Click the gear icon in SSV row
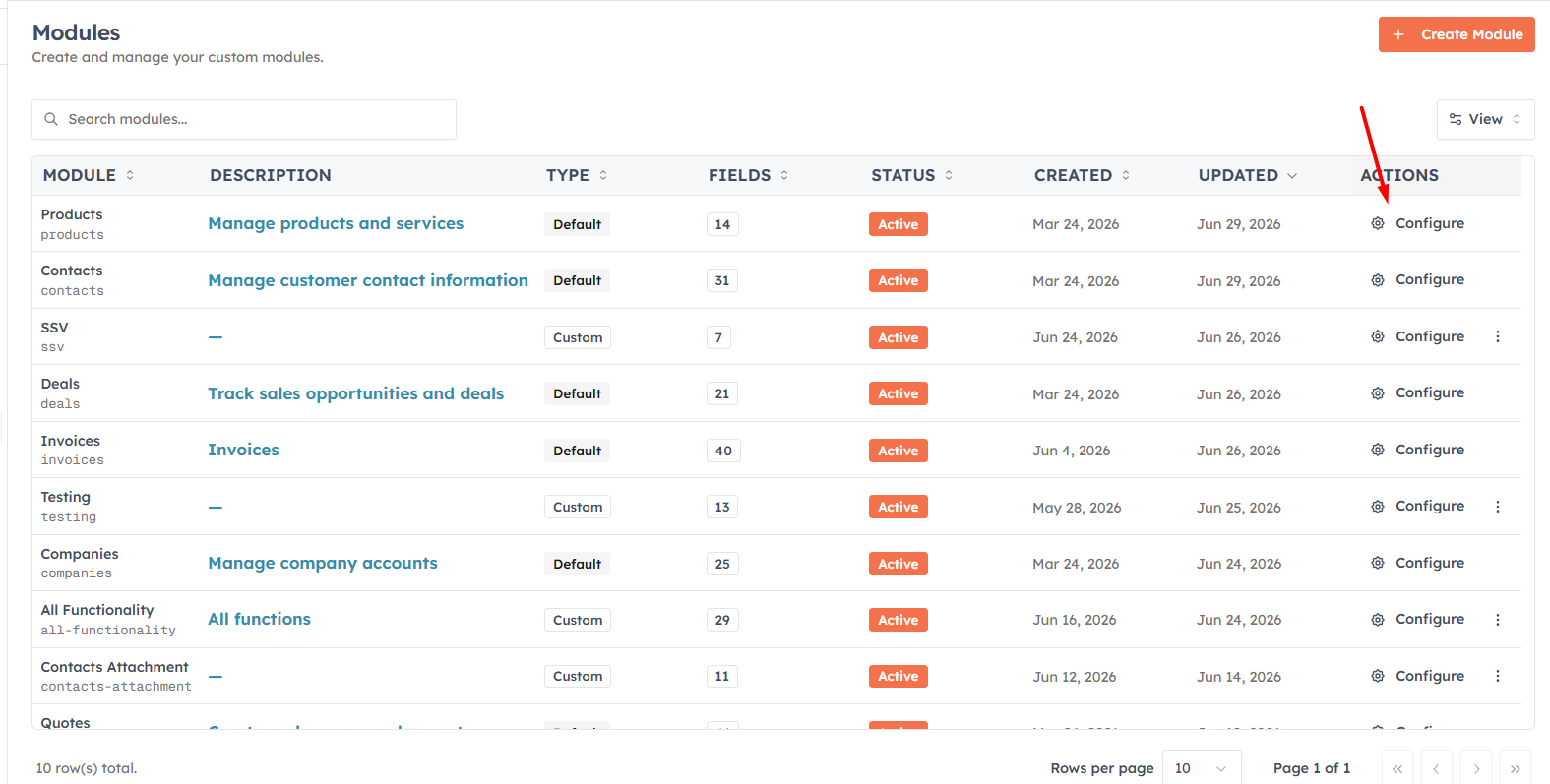The width and height of the screenshot is (1550, 784). [x=1378, y=336]
